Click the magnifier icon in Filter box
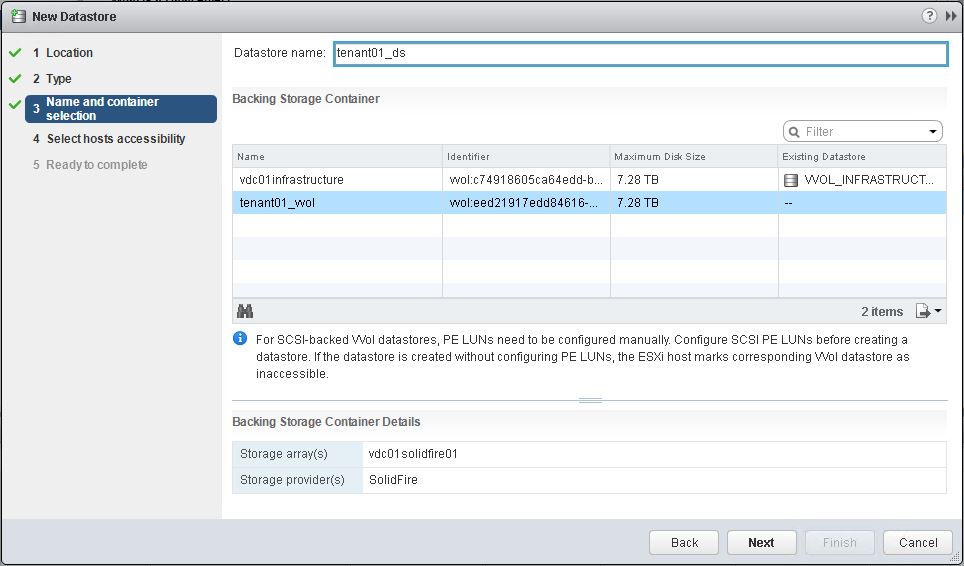Image resolution: width=964 pixels, height=566 pixels. 794,132
